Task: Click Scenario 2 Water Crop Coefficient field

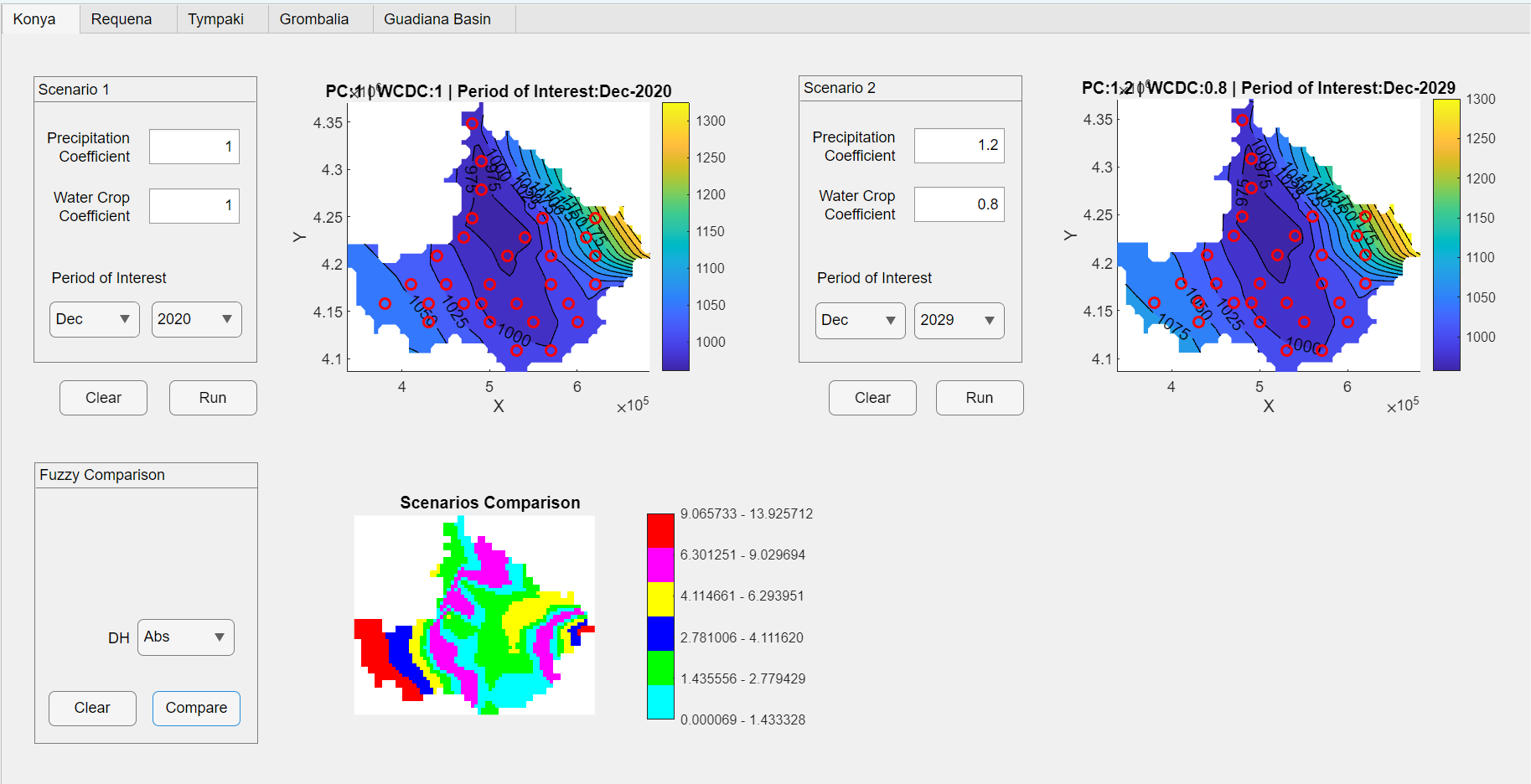Action: [x=959, y=204]
